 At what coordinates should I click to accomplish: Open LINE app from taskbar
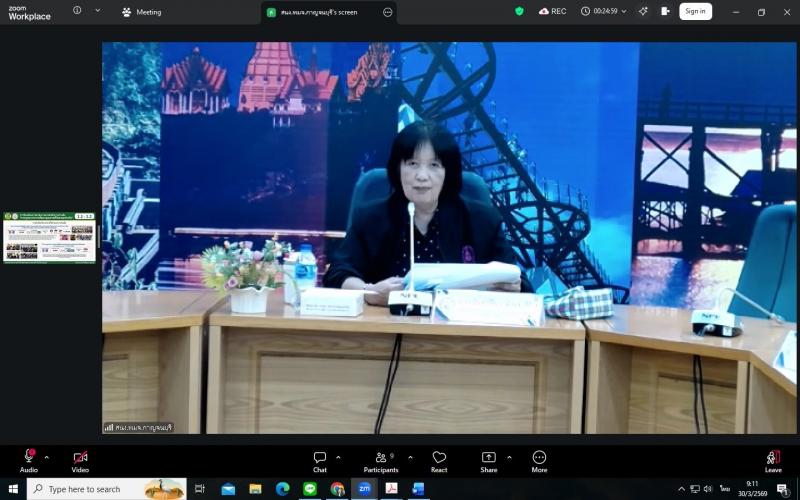310,489
